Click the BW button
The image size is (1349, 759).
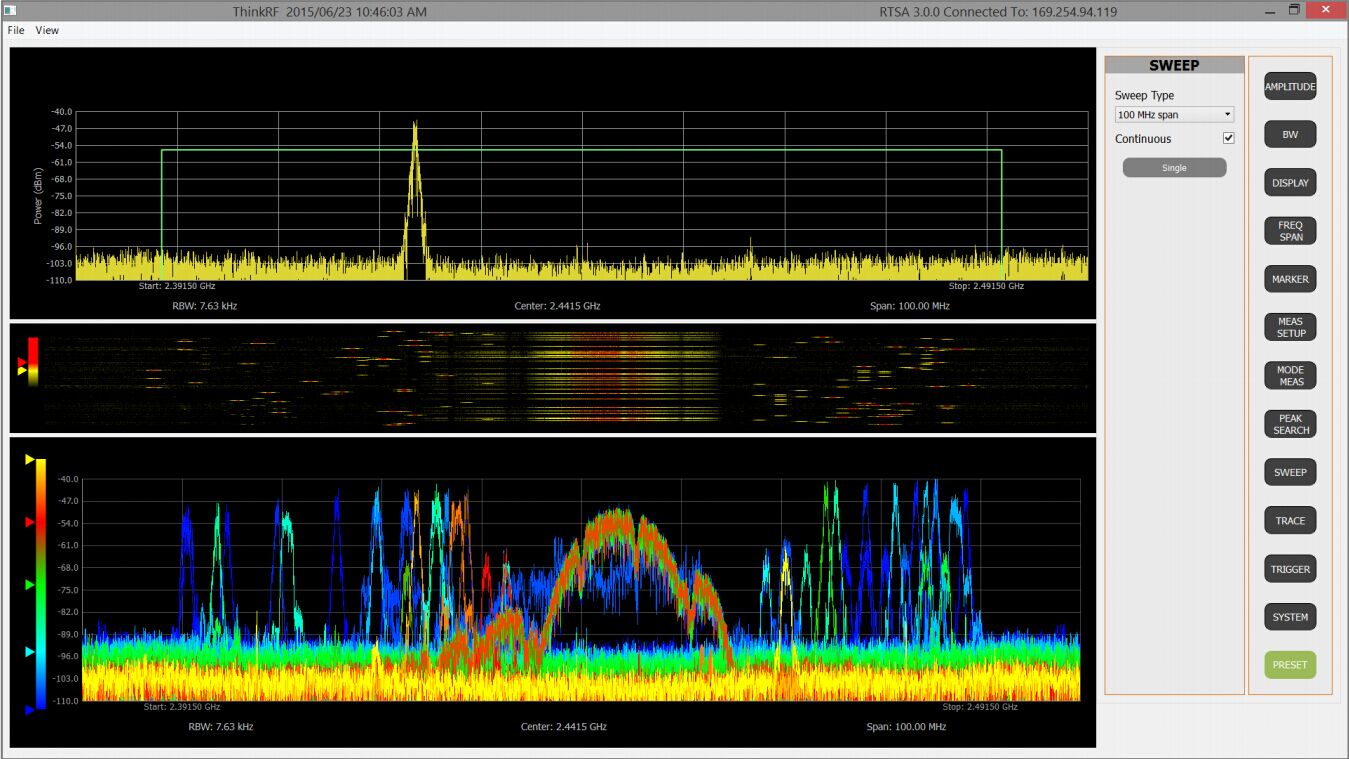tap(1289, 135)
